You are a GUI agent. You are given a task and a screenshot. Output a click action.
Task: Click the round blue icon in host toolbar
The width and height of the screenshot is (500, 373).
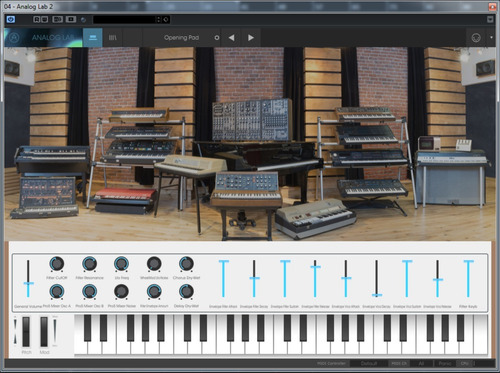tap(83, 20)
